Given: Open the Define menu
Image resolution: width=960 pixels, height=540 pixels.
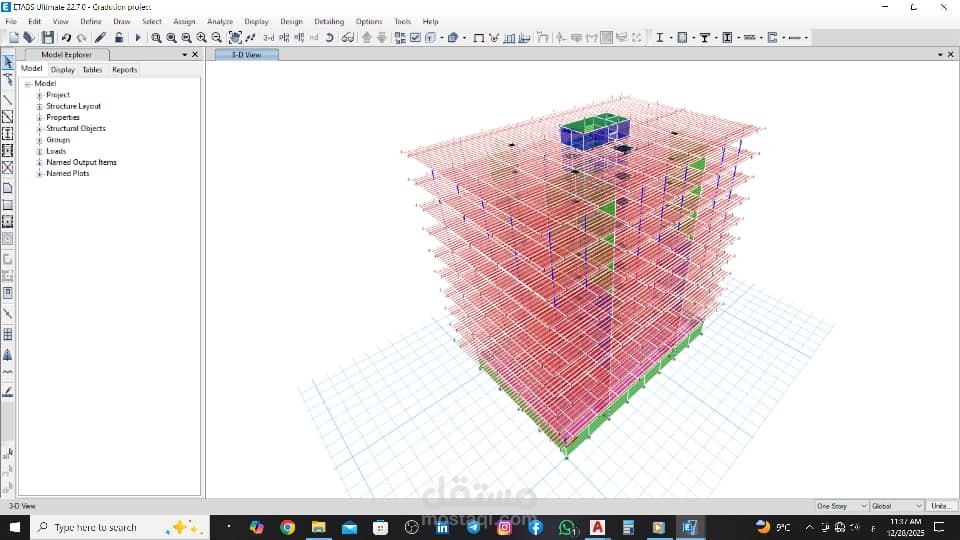Looking at the screenshot, I should point(91,21).
